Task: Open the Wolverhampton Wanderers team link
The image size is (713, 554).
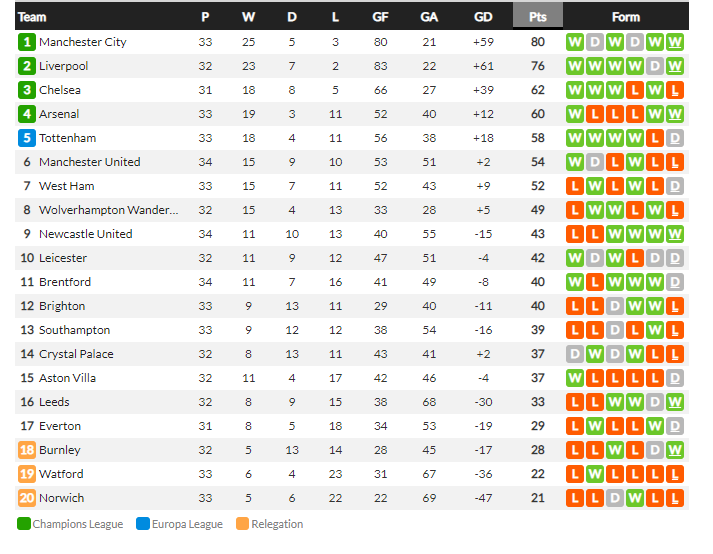Action: pyautogui.click(x=109, y=210)
